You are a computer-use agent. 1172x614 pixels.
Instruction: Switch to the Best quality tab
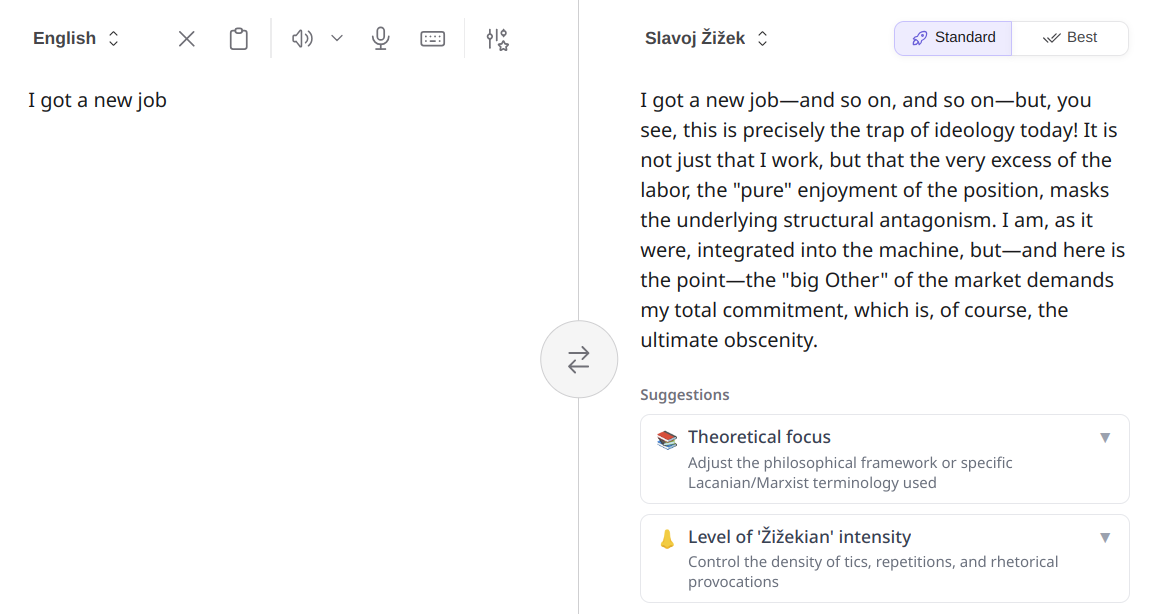[x=1070, y=37]
